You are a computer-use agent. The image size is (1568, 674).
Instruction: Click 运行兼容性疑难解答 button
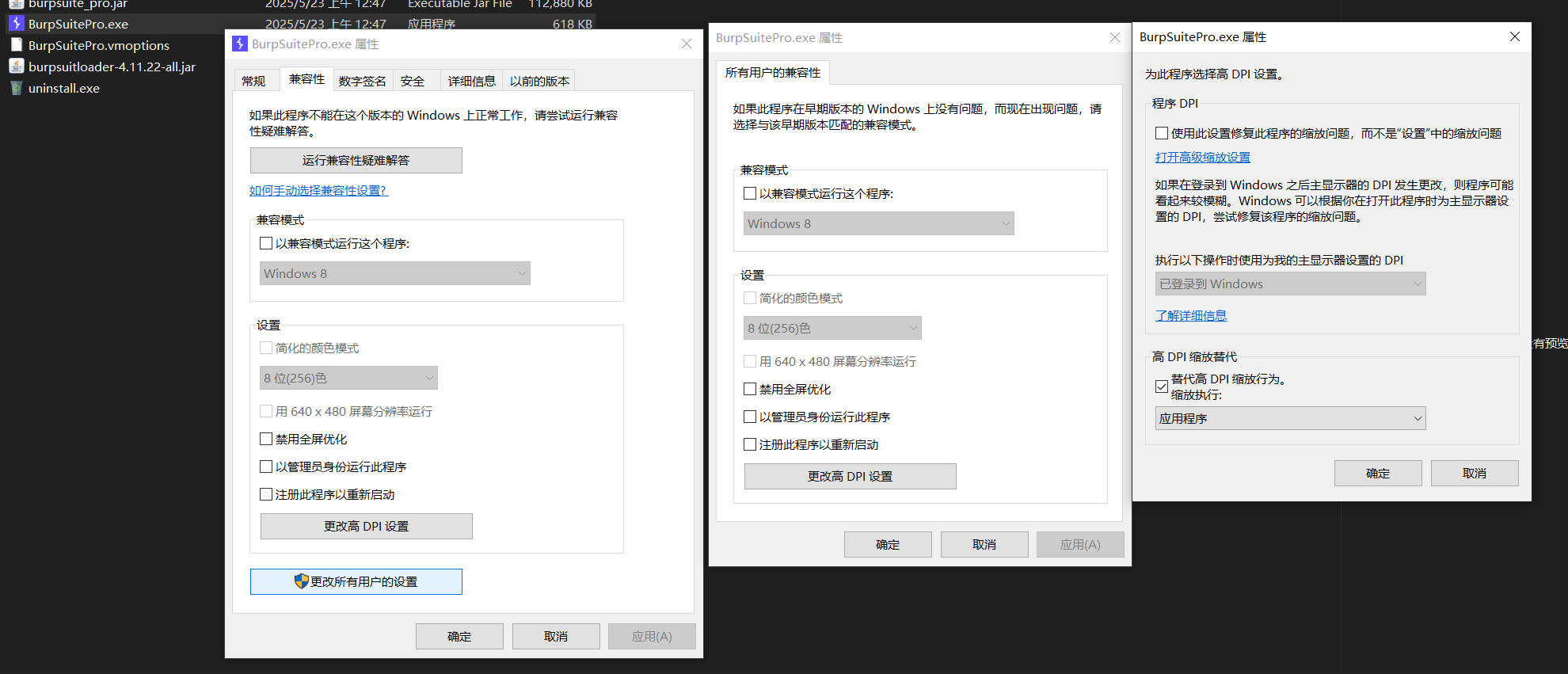pyautogui.click(x=356, y=160)
